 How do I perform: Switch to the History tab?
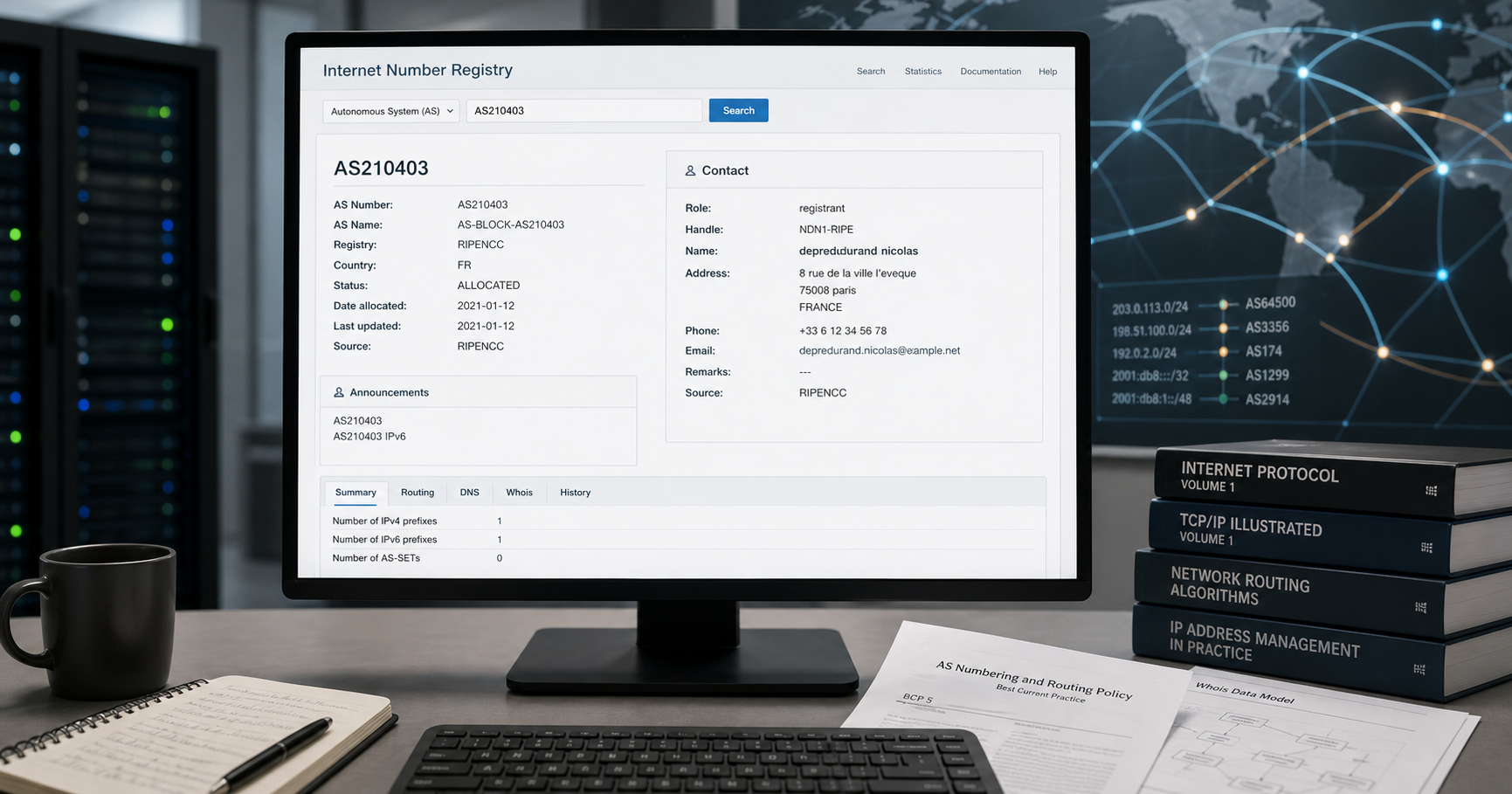(x=575, y=493)
